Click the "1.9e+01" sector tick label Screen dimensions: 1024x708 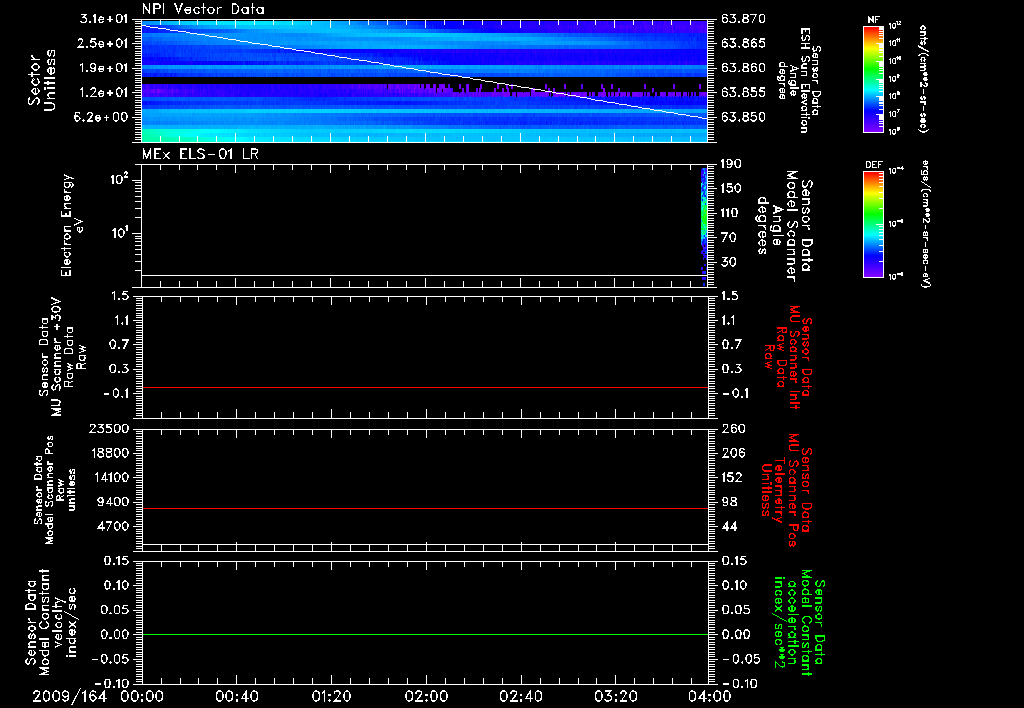103,68
